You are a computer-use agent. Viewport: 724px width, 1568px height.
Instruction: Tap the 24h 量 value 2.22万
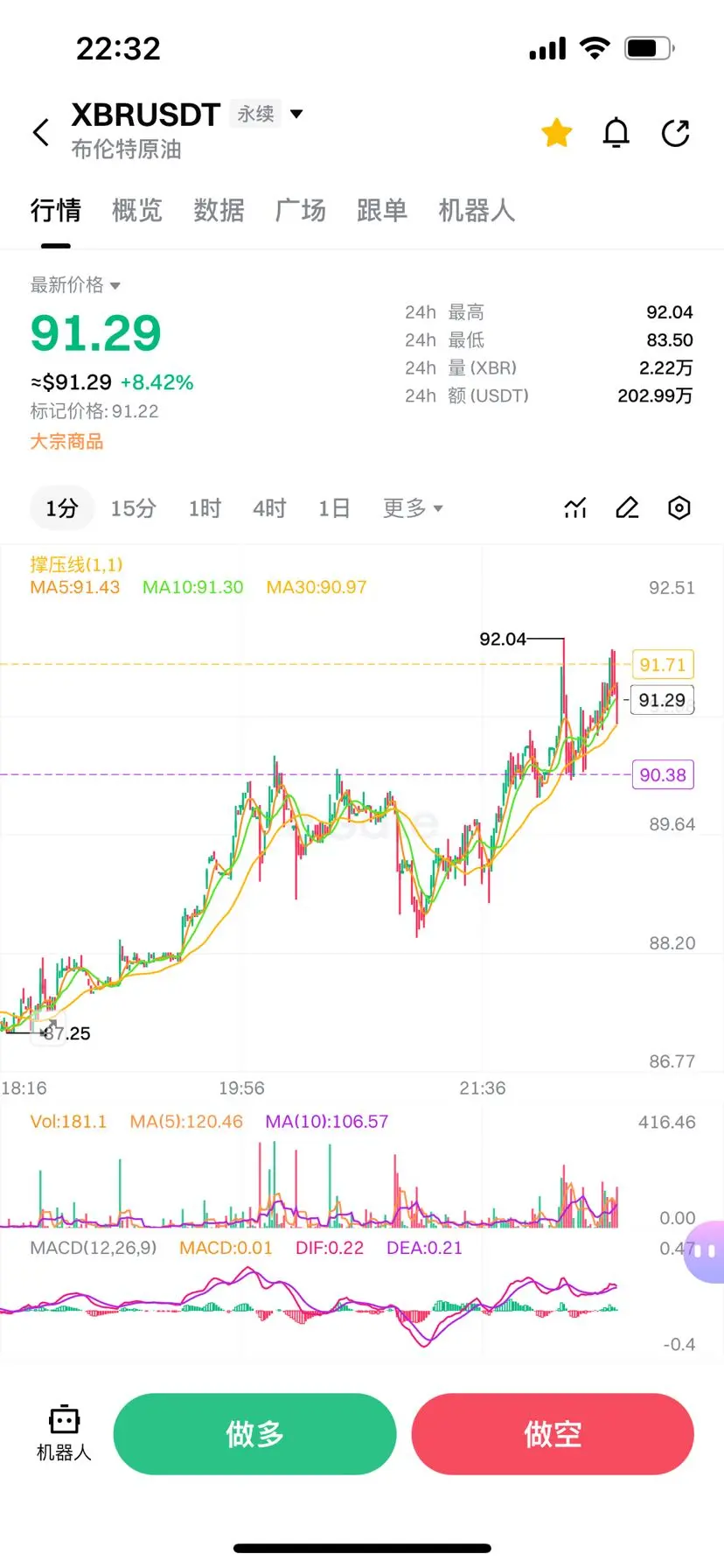click(665, 367)
